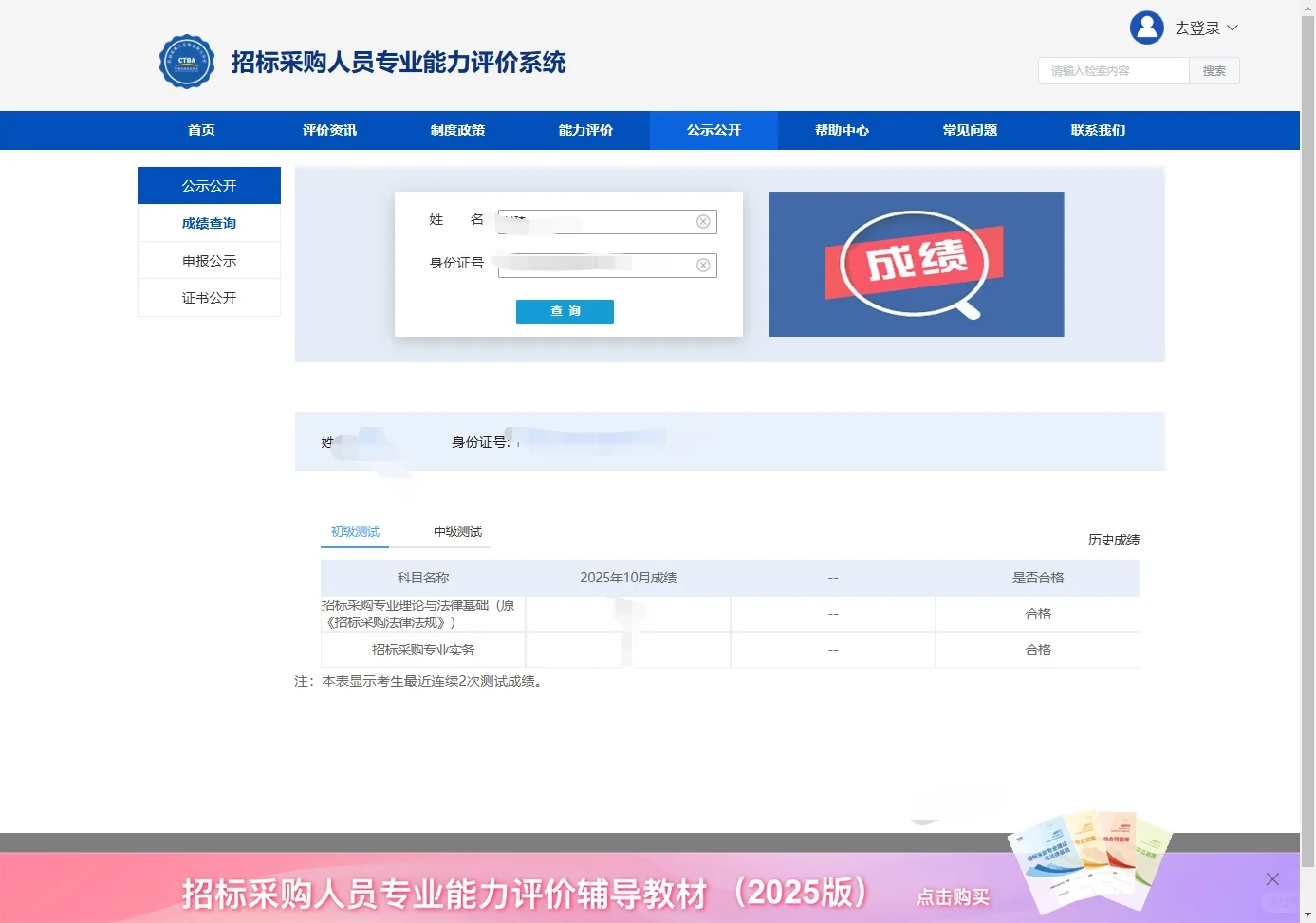Image resolution: width=1316 pixels, height=923 pixels.
Task: Click the scrollbar down arrow
Action: 1308,914
